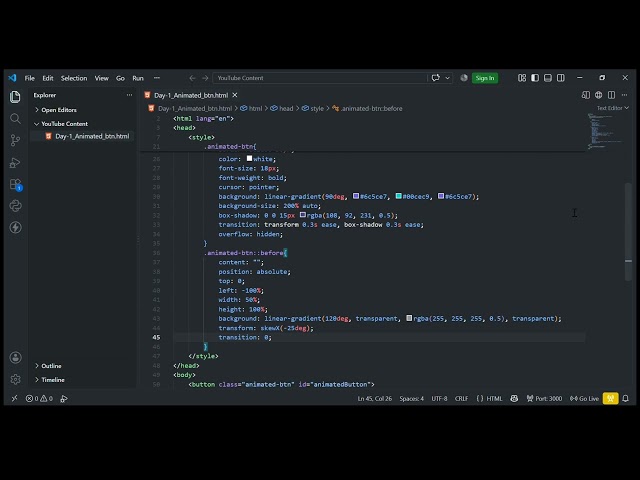640x480 pixels.
Task: Open the Python icon in activity bar
Action: (x=15, y=206)
